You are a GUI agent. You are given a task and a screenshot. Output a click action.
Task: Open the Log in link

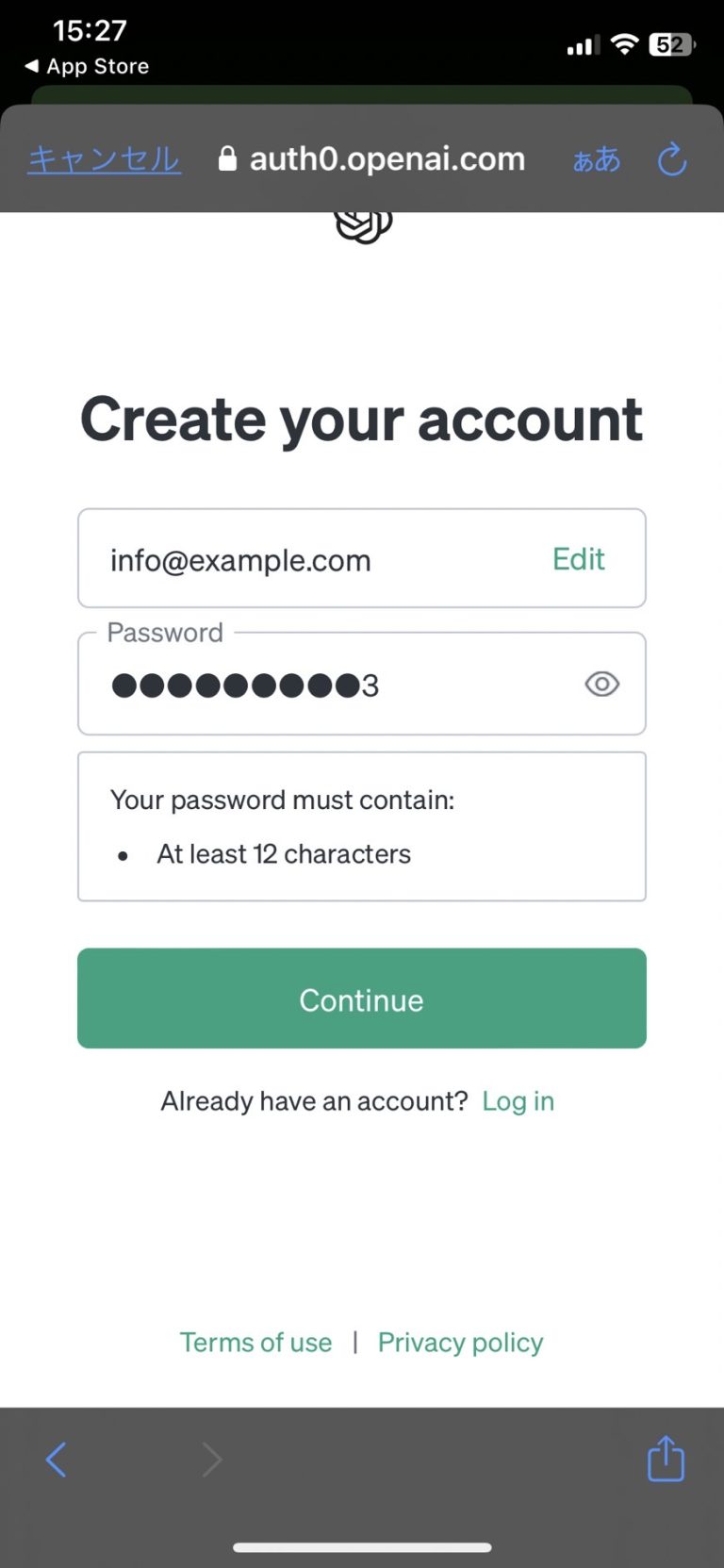coord(518,1100)
